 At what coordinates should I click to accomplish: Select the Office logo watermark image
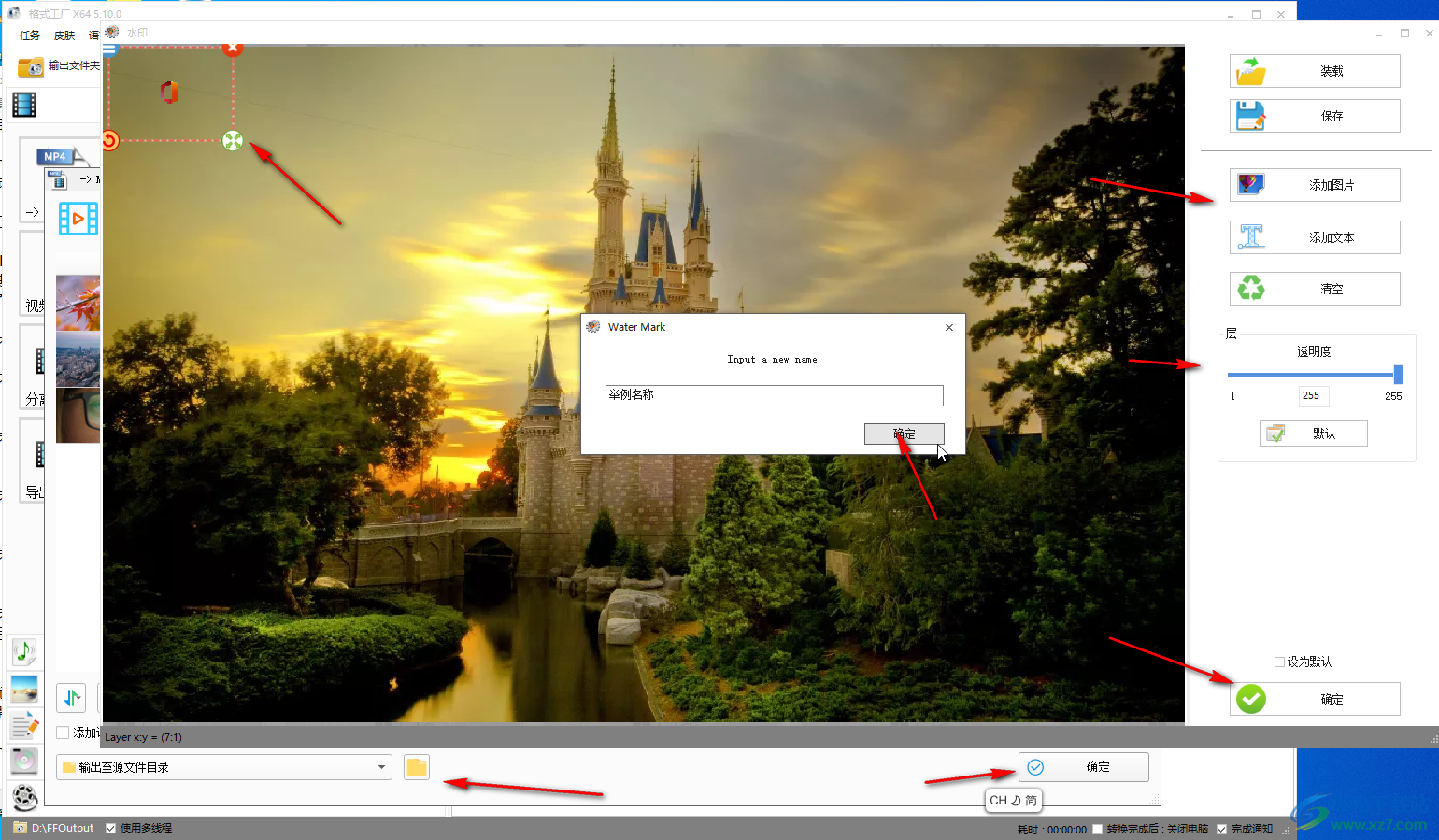click(169, 92)
